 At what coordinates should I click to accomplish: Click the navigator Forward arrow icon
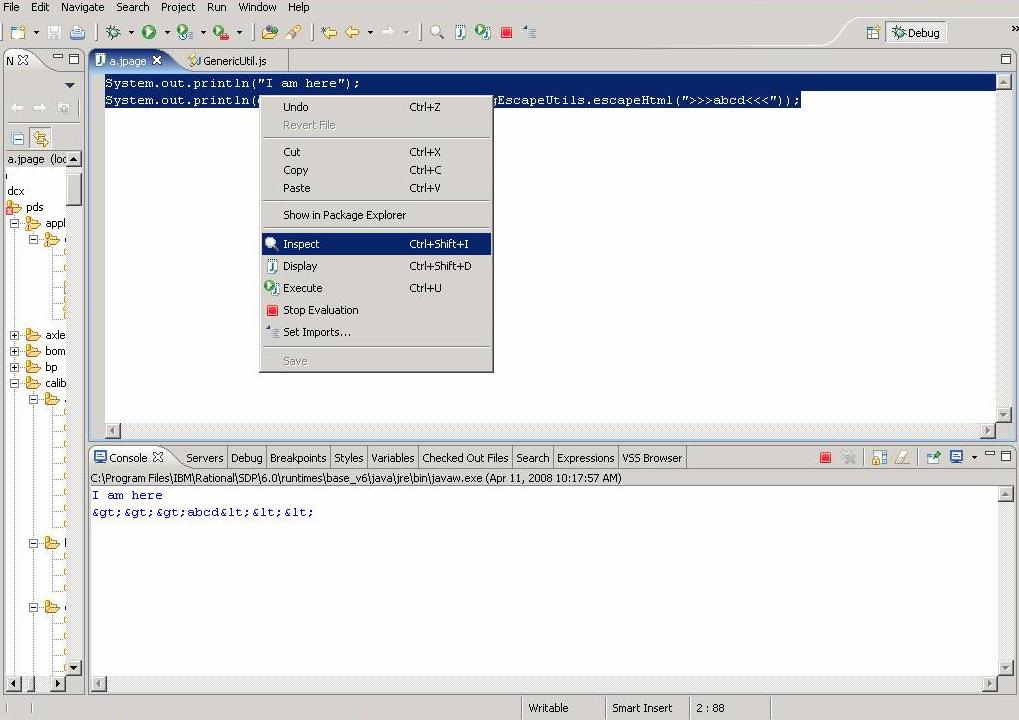(x=40, y=107)
